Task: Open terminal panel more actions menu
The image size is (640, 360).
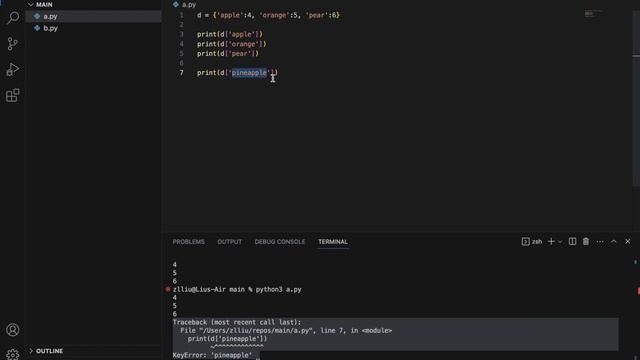Action: [600, 242]
